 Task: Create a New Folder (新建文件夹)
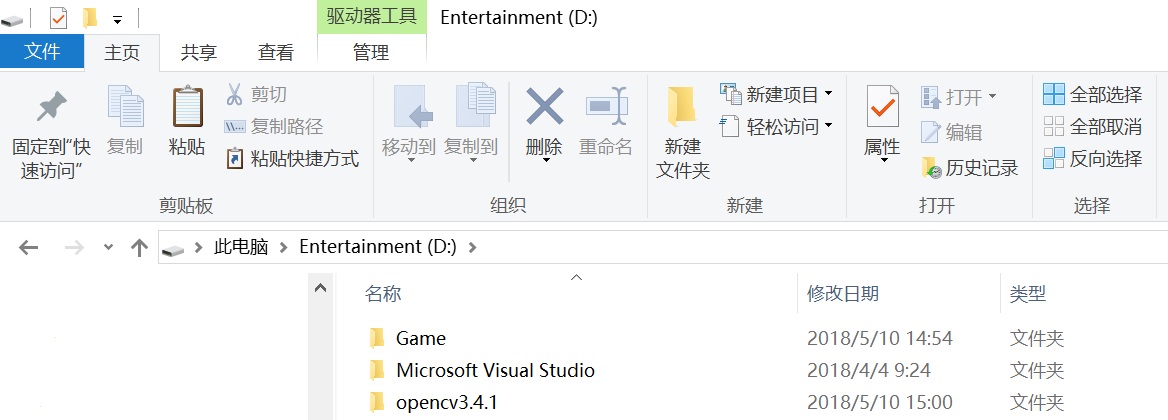682,133
